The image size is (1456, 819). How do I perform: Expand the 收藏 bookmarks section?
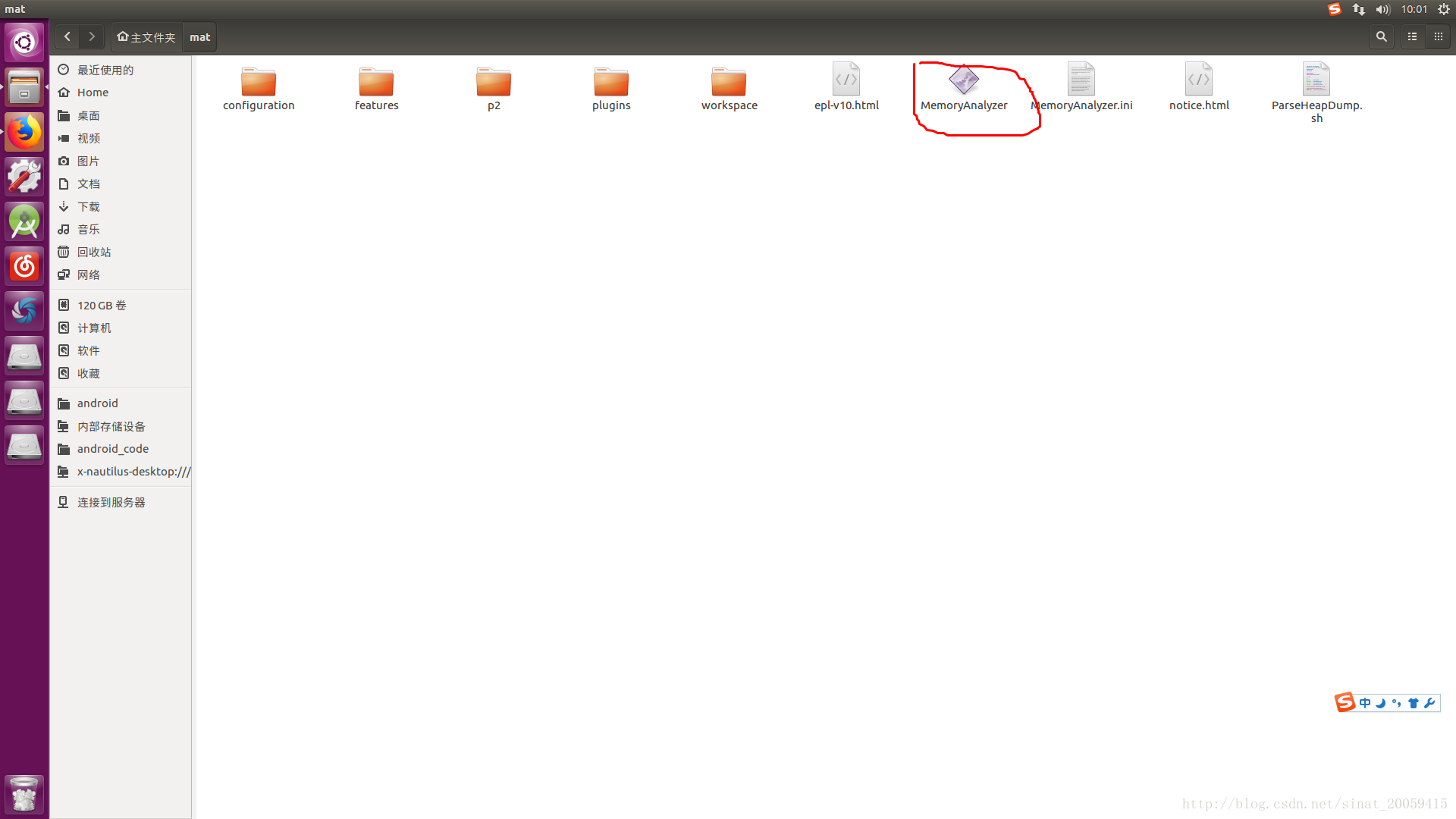click(x=88, y=373)
